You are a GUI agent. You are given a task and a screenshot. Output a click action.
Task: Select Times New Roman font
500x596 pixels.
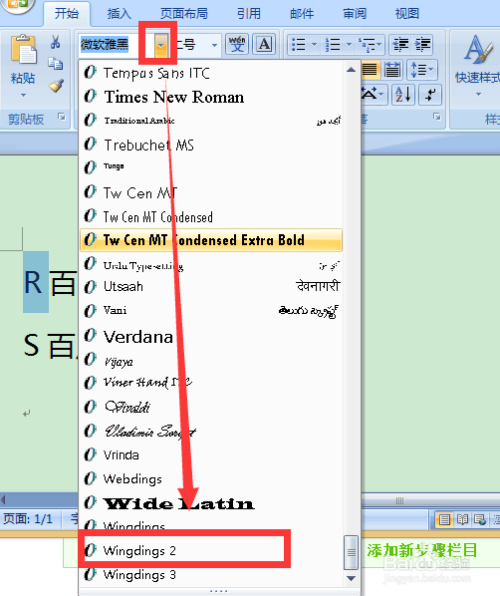[211, 97]
